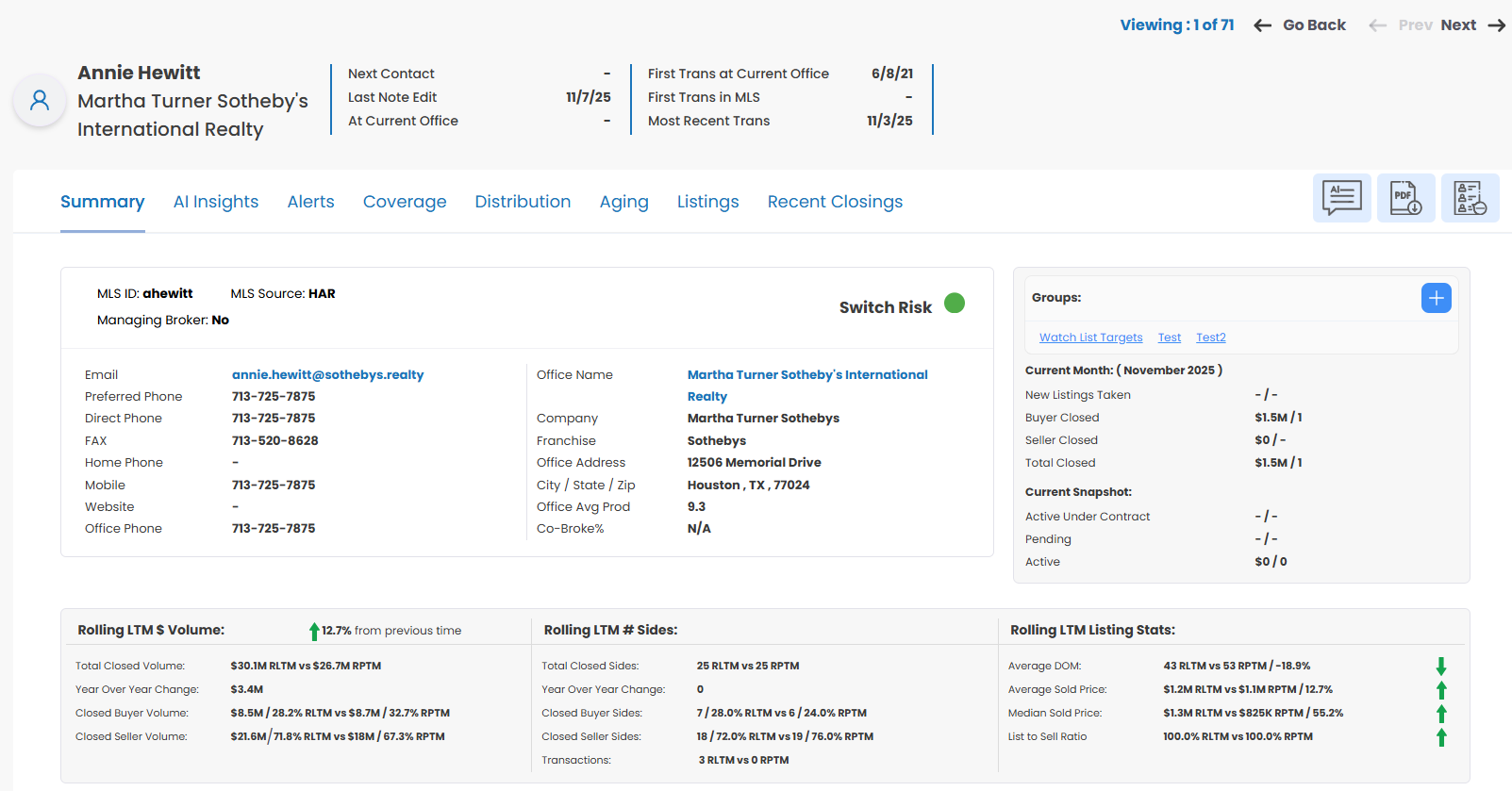1512x791 pixels.
Task: Show the Recent Closings tab
Action: point(836,202)
